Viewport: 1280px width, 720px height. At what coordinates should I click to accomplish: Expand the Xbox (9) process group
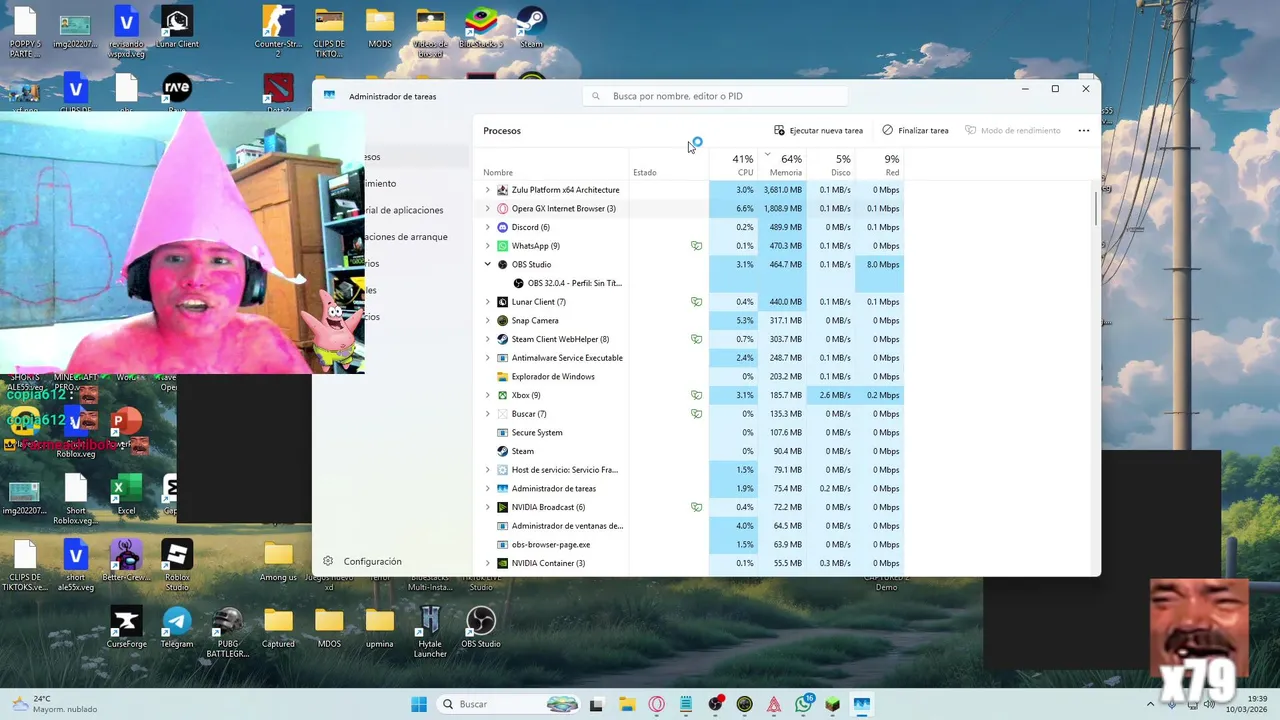pyautogui.click(x=488, y=395)
